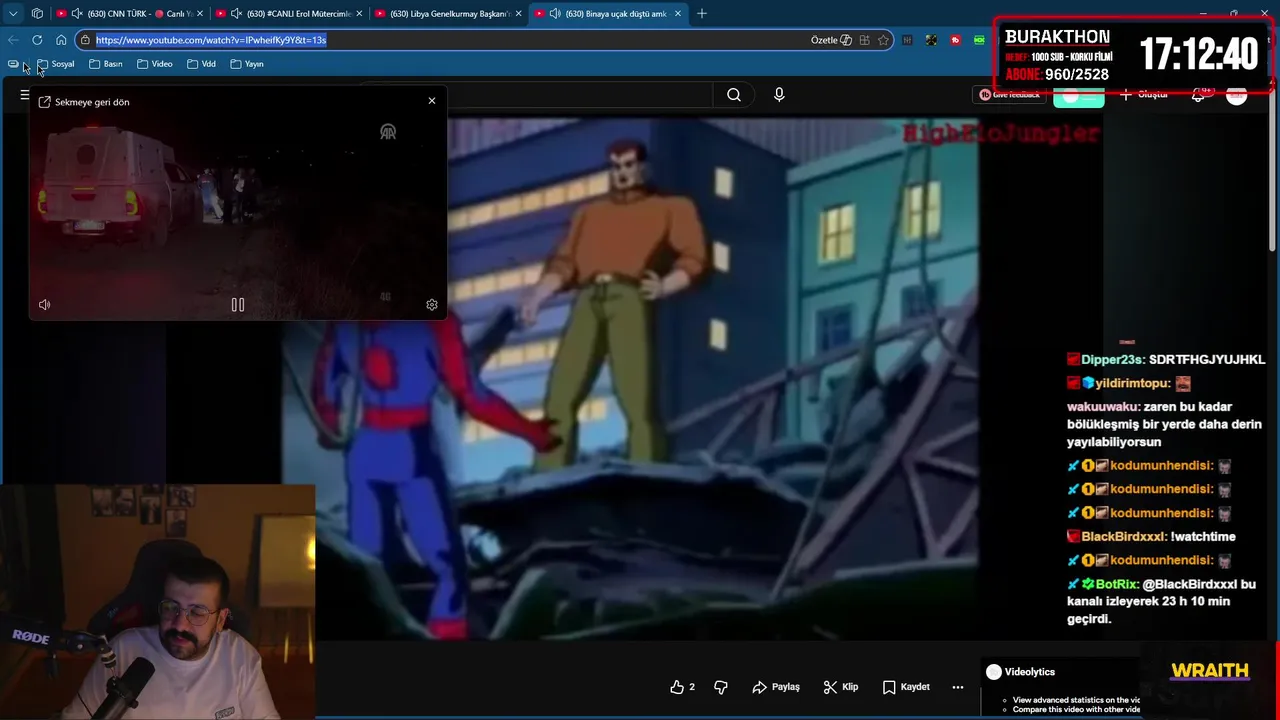Open the TubeBuddy extension icon

pos(955,40)
